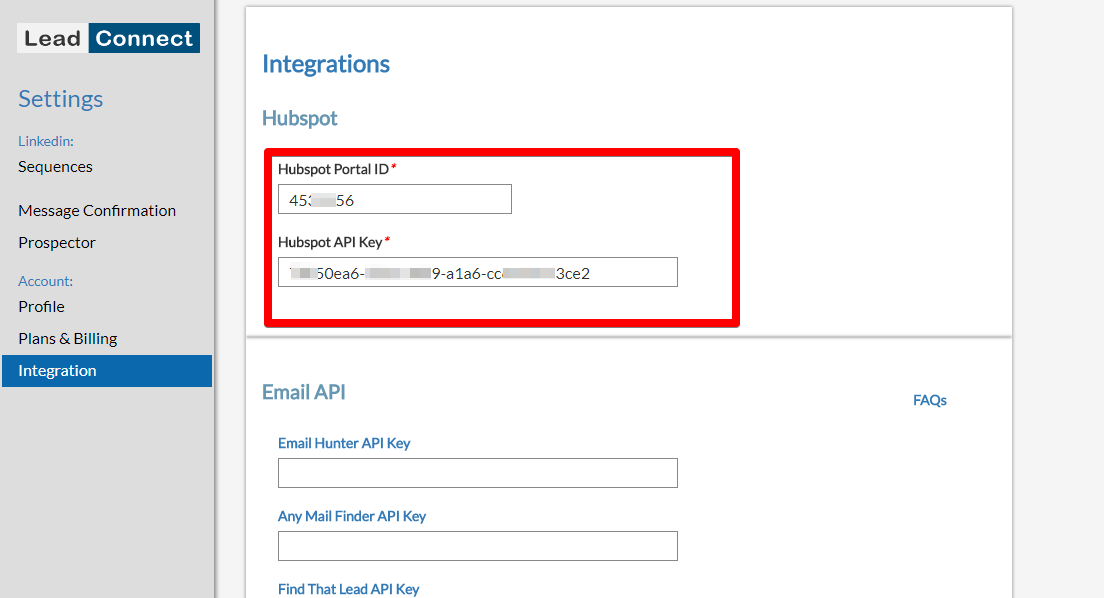Click the Linkedin: sidebar label
Viewport: 1104px width, 598px height.
[46, 141]
